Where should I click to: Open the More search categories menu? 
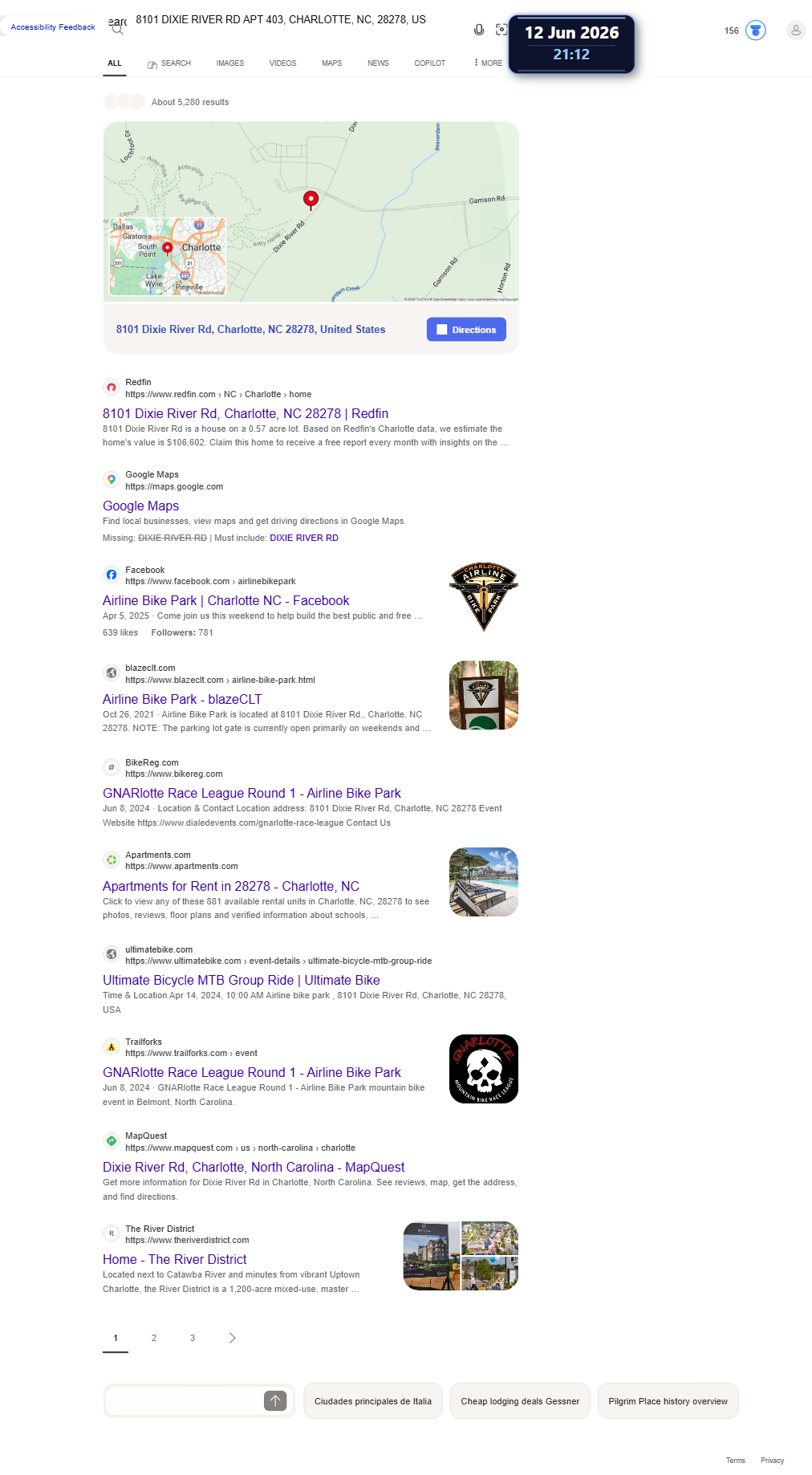click(489, 63)
